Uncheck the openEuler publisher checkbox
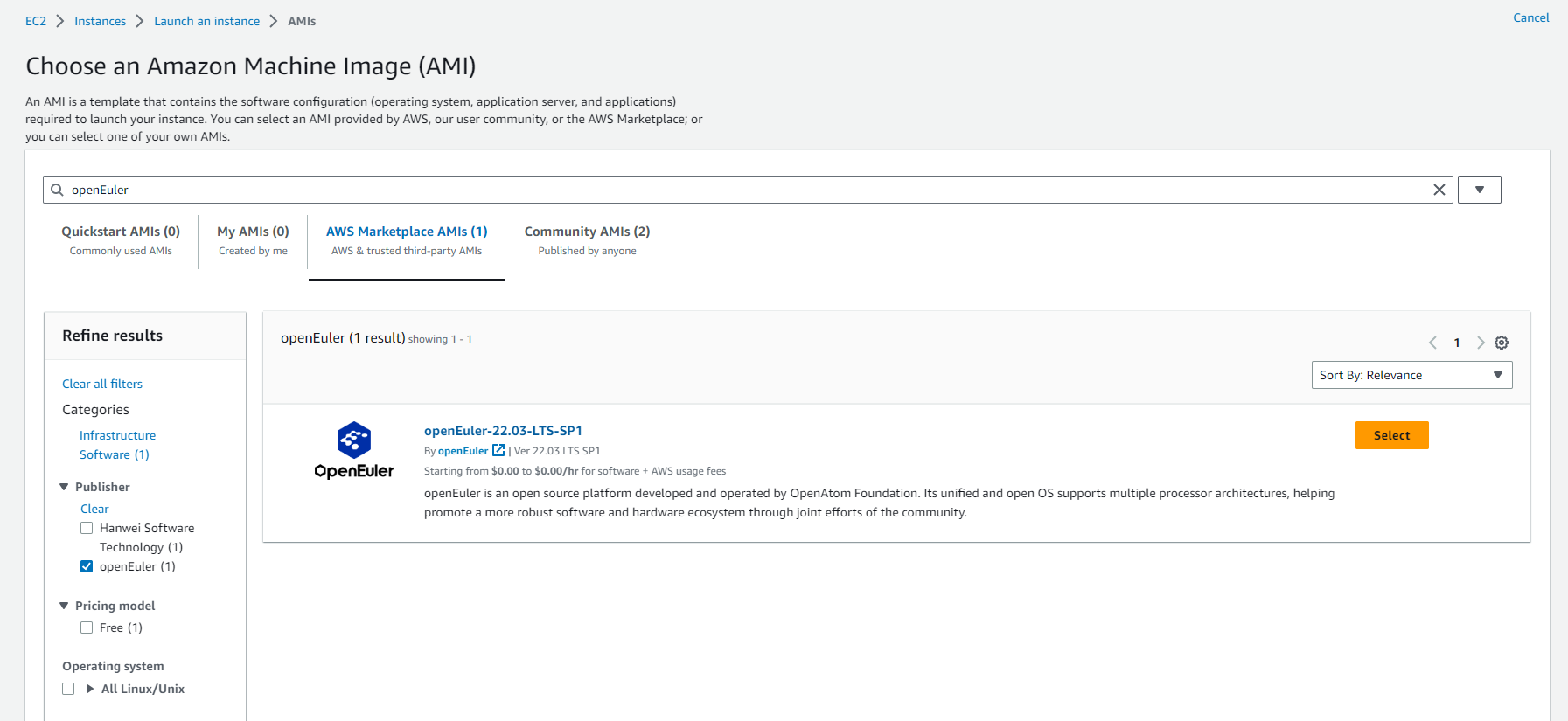 [87, 566]
